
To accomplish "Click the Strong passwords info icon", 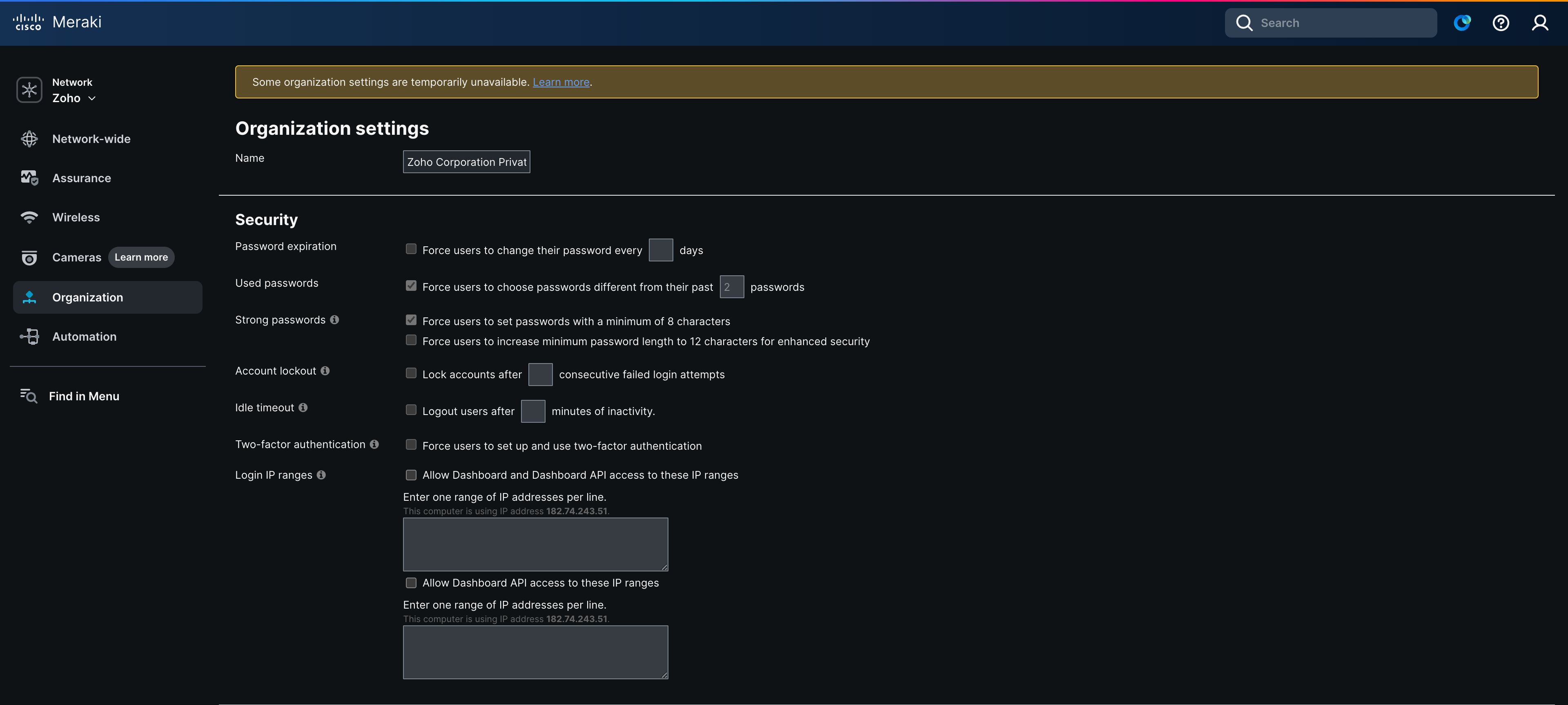I will [334, 320].
